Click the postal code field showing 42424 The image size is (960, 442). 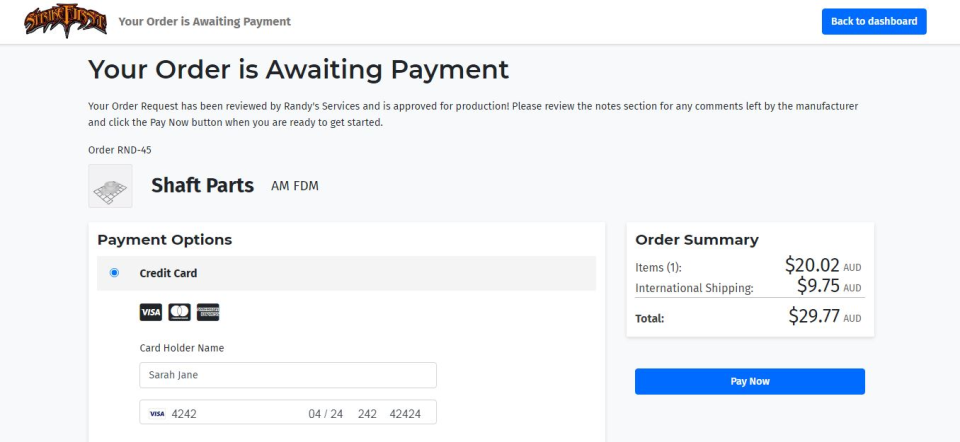405,414
